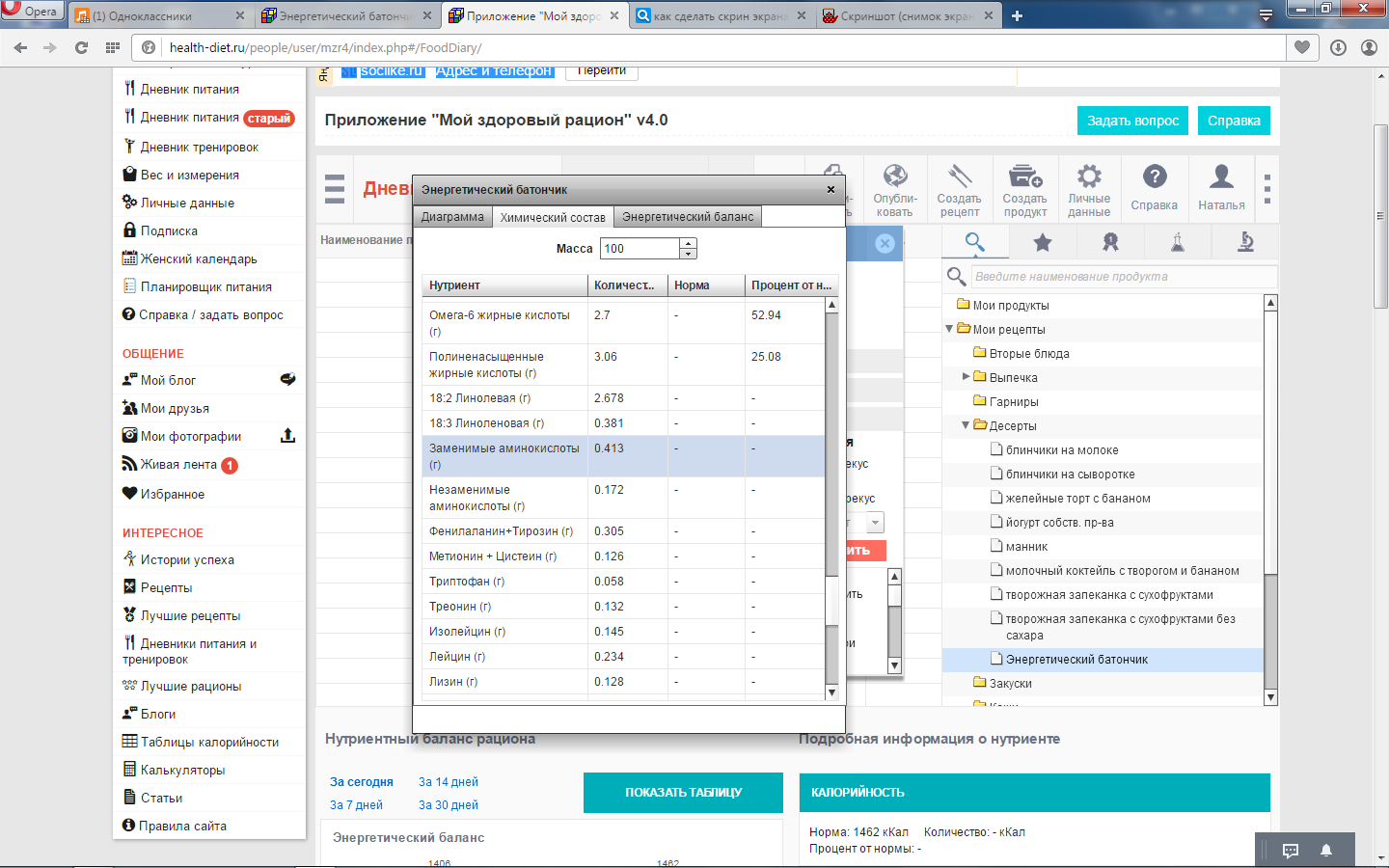Click the ПОКАЗАТЬ ТАБЛИЦУ button
Viewport: 1389px width, 868px height.
coord(683,793)
